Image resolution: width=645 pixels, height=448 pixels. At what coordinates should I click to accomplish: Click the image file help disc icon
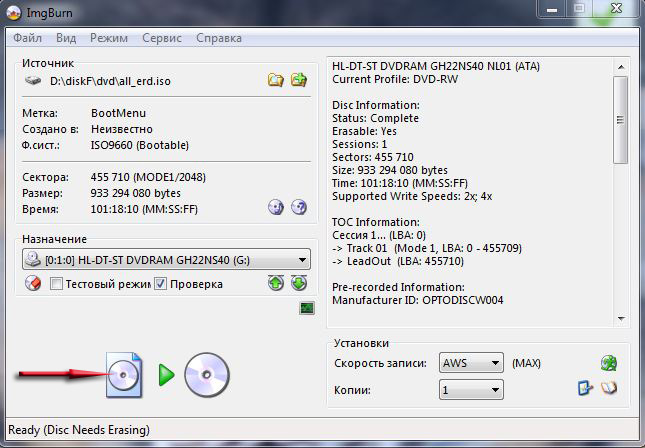pos(299,207)
